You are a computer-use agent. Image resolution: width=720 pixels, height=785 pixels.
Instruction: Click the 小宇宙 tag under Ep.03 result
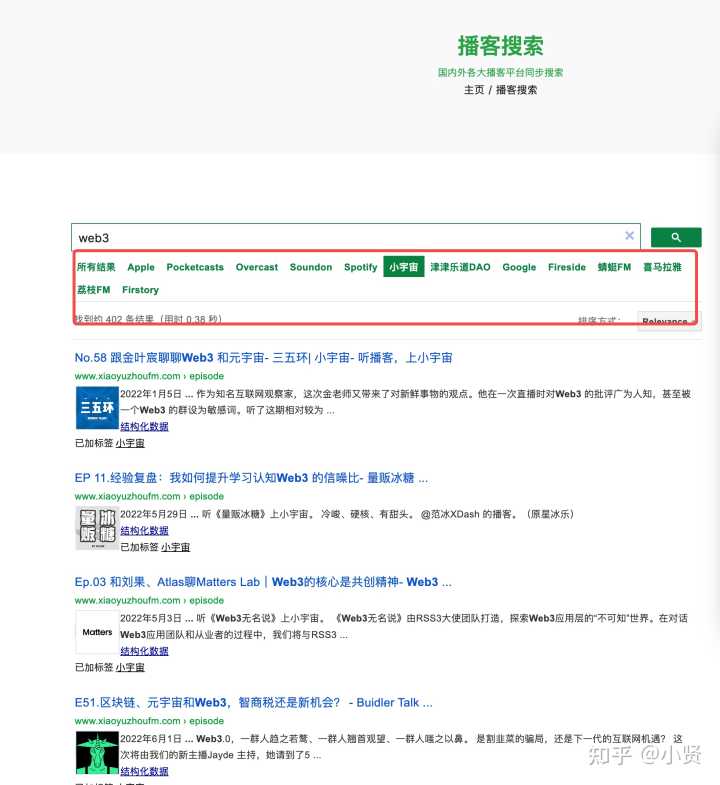pyautogui.click(x=130, y=667)
